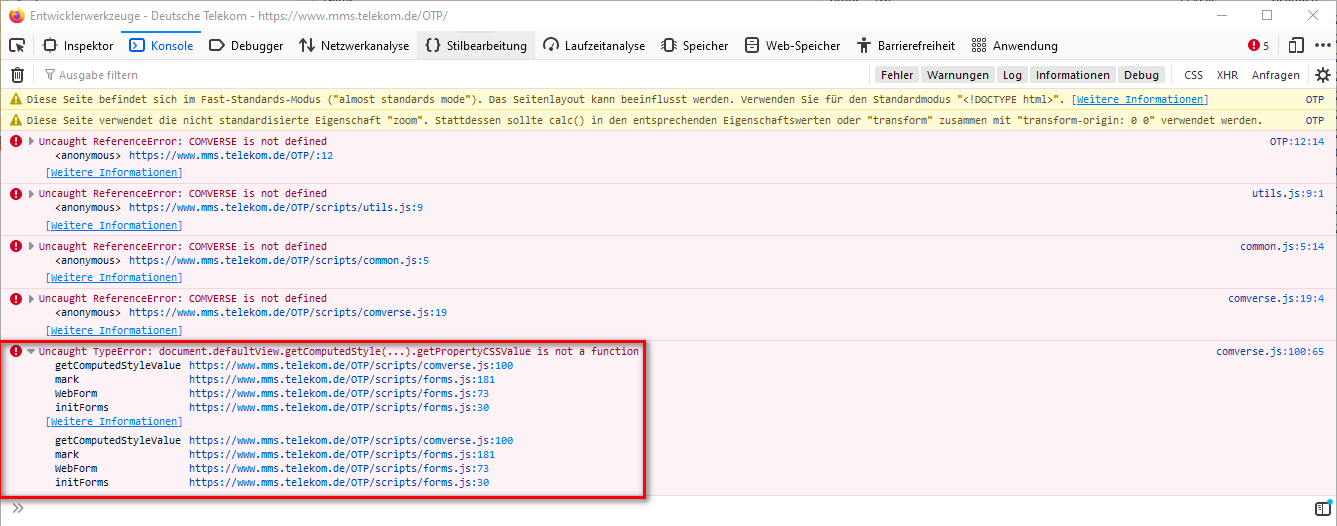Toggle responsive design mode icon
Screen dimensions: 1337x526
click(x=1296, y=45)
